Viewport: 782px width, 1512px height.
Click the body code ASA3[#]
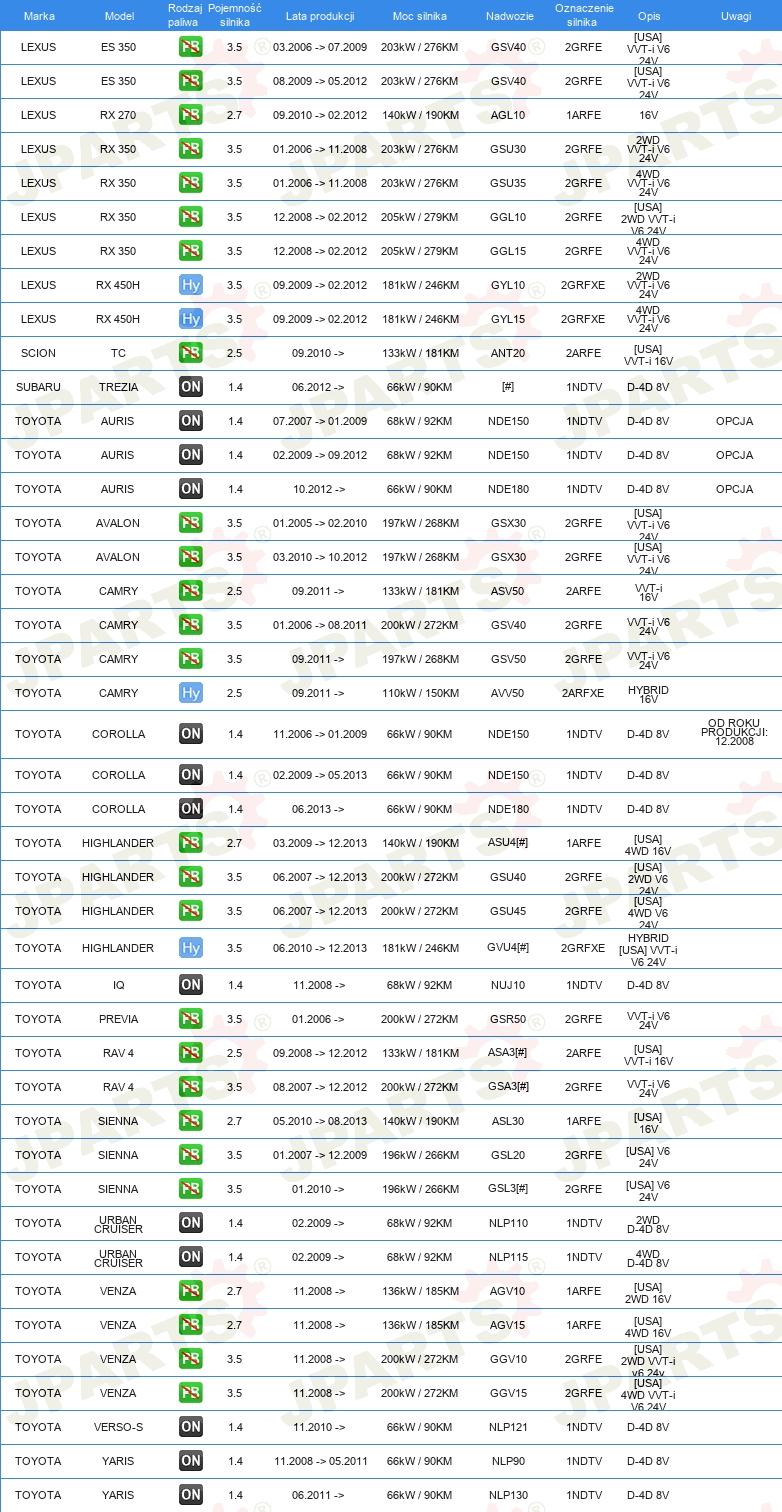[508, 1053]
